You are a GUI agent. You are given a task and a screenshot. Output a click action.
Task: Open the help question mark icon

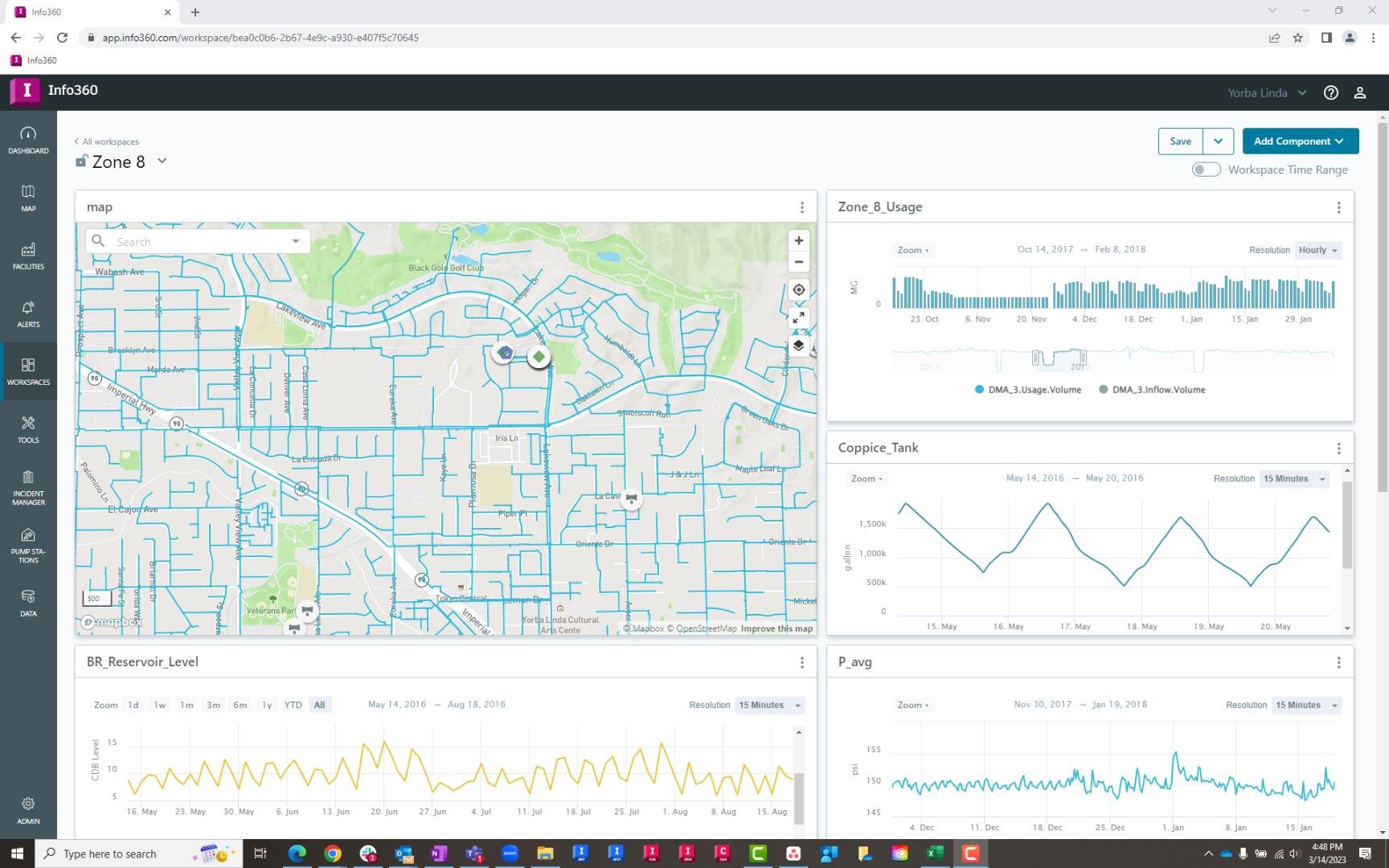[1331, 92]
